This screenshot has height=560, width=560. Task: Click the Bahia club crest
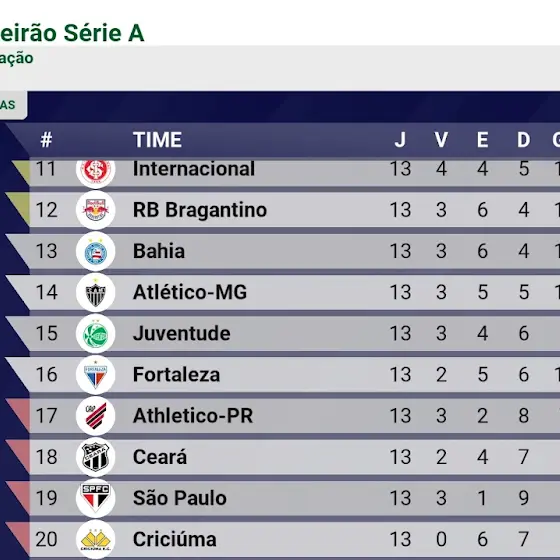point(95,251)
